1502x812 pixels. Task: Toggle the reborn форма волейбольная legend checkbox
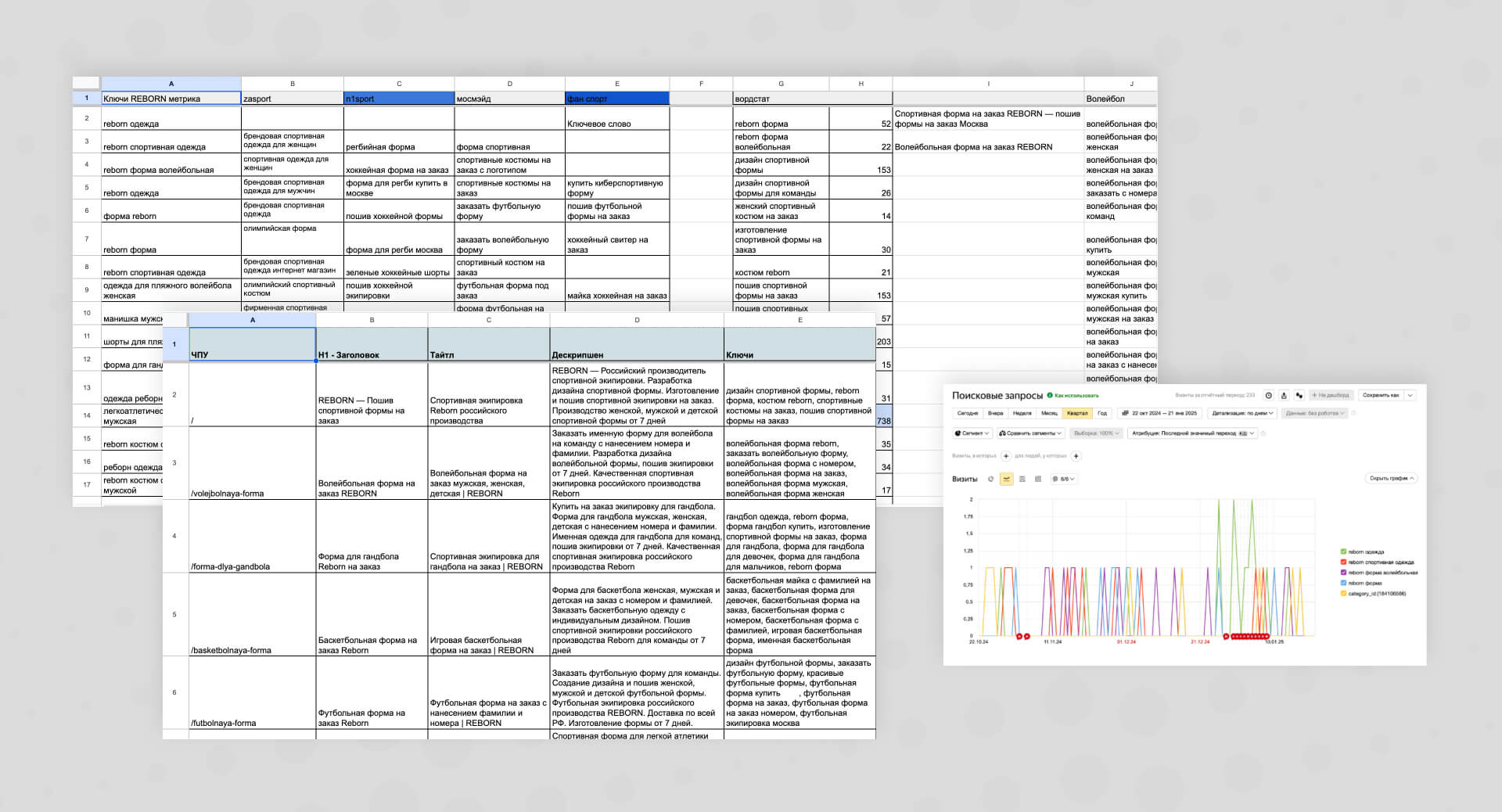[x=1343, y=573]
